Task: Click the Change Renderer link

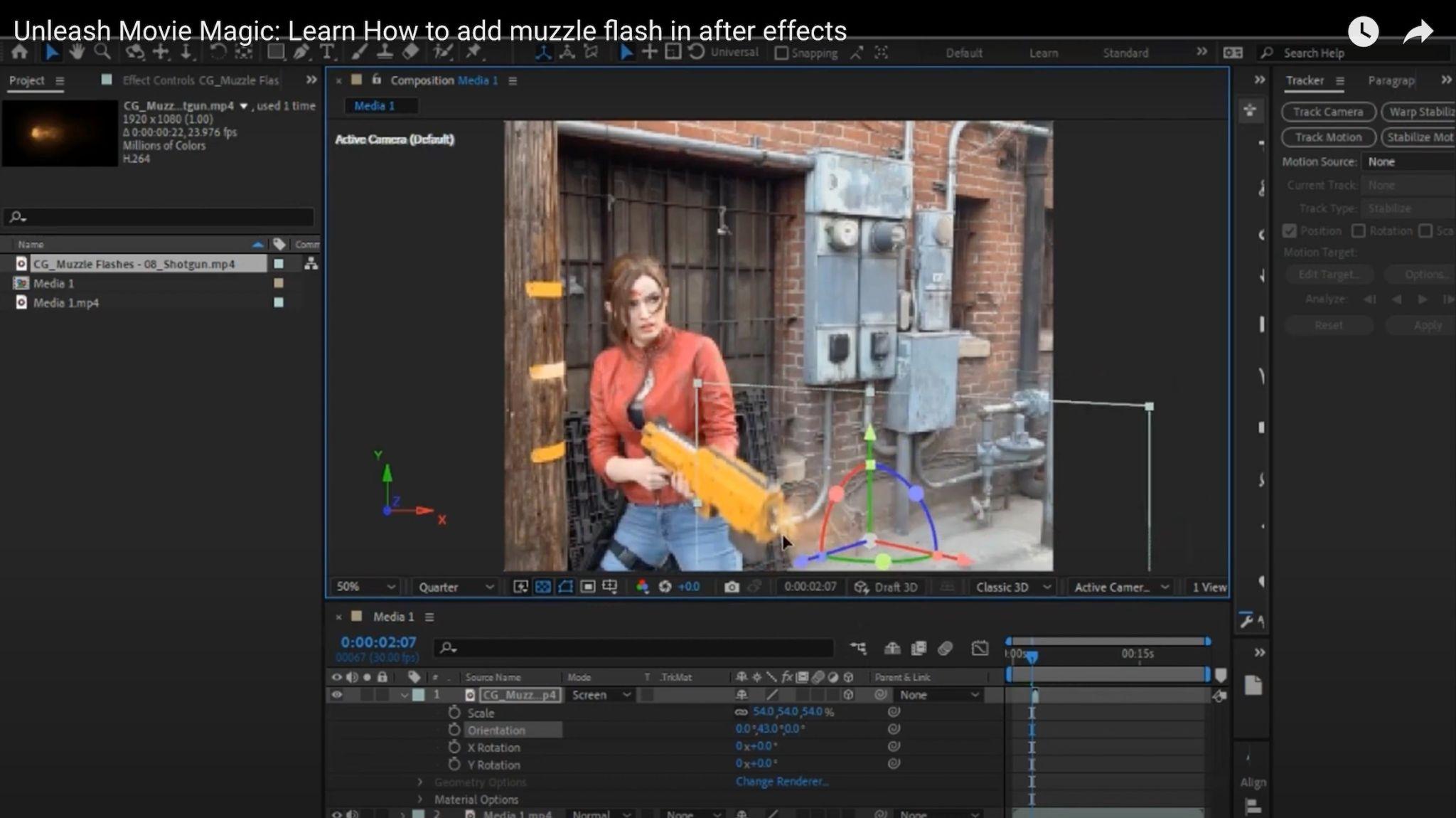Action: (781, 782)
